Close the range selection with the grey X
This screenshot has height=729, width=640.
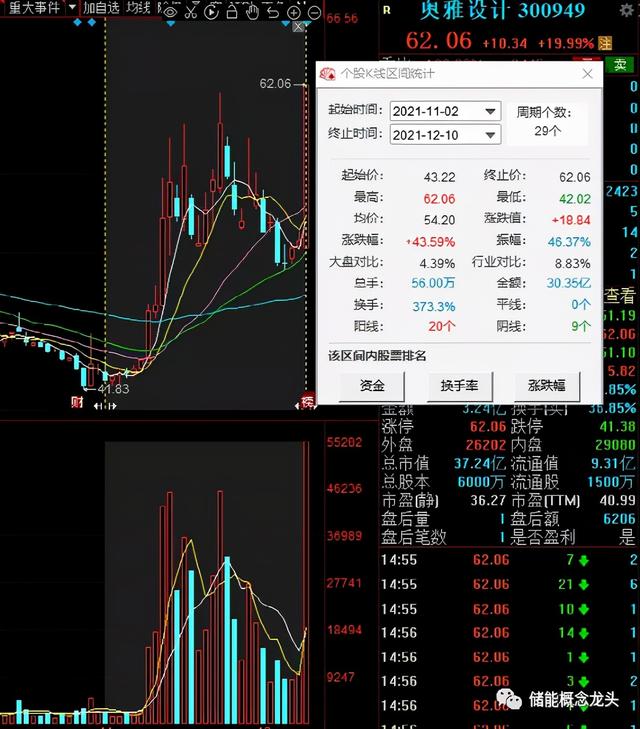click(298, 27)
